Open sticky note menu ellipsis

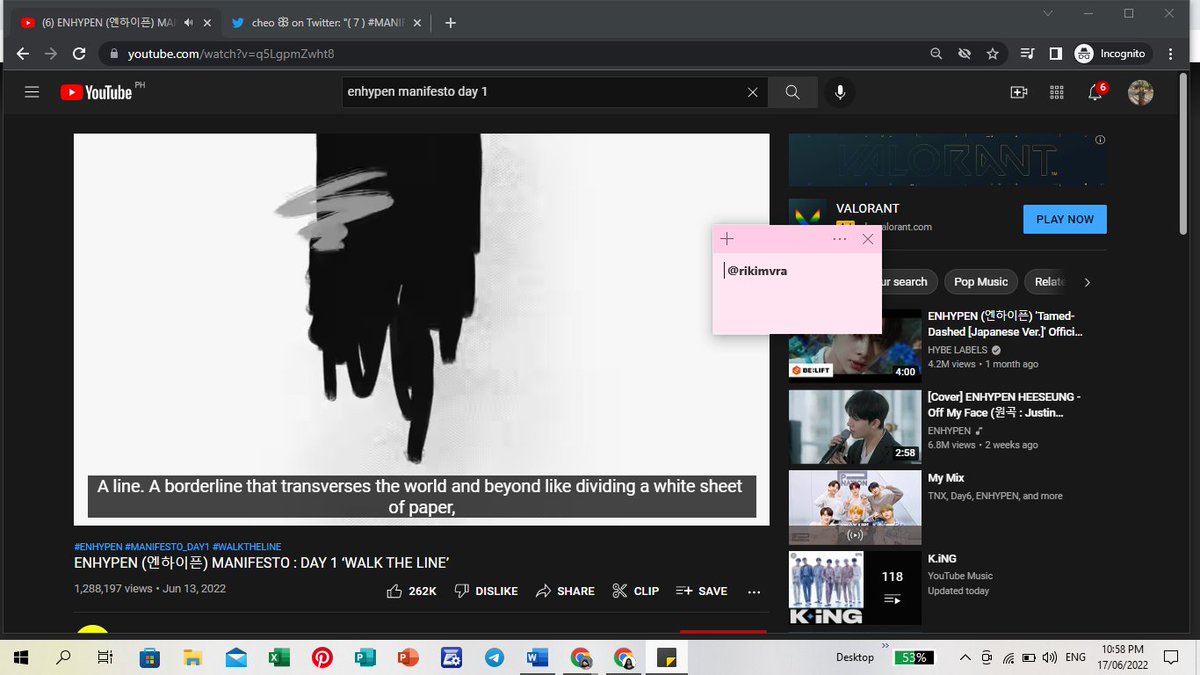coord(839,239)
